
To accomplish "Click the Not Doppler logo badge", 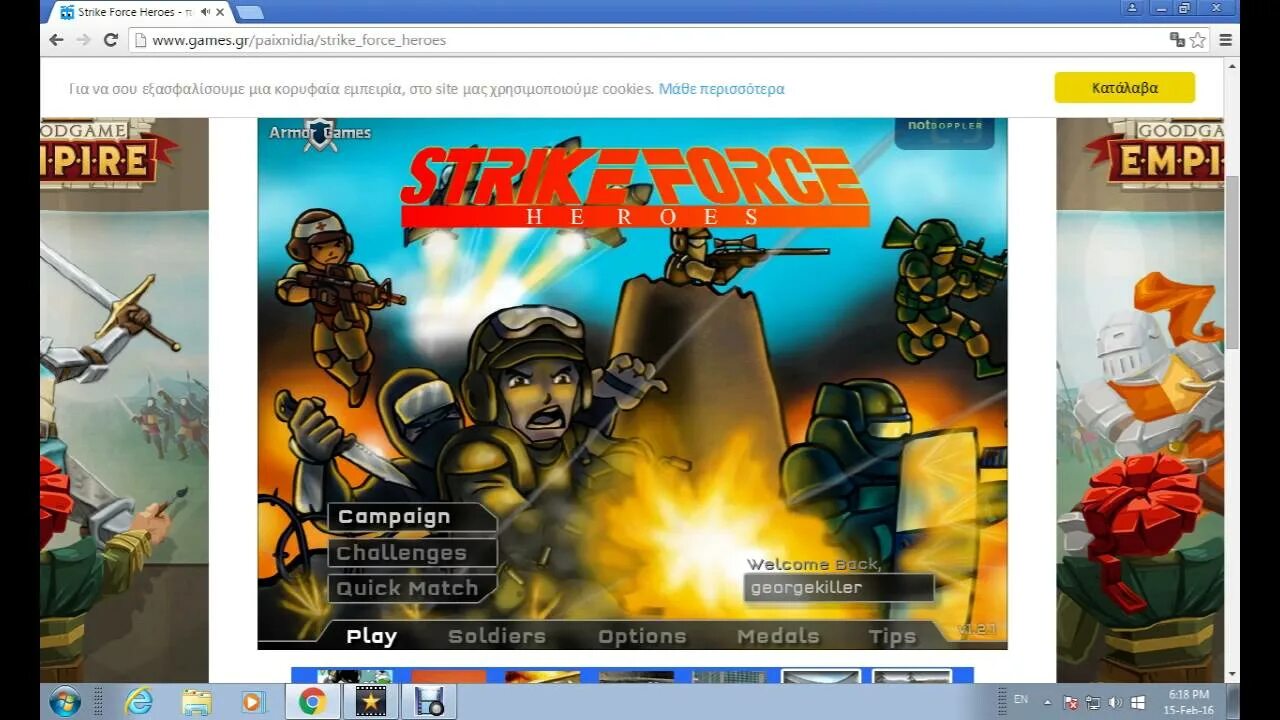I will 944,132.
